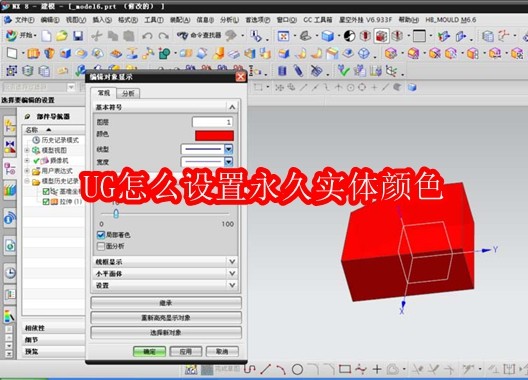Viewport: 528px width, 380px height.
Task: Expand the 线框显示 section
Action: [x=166, y=262]
